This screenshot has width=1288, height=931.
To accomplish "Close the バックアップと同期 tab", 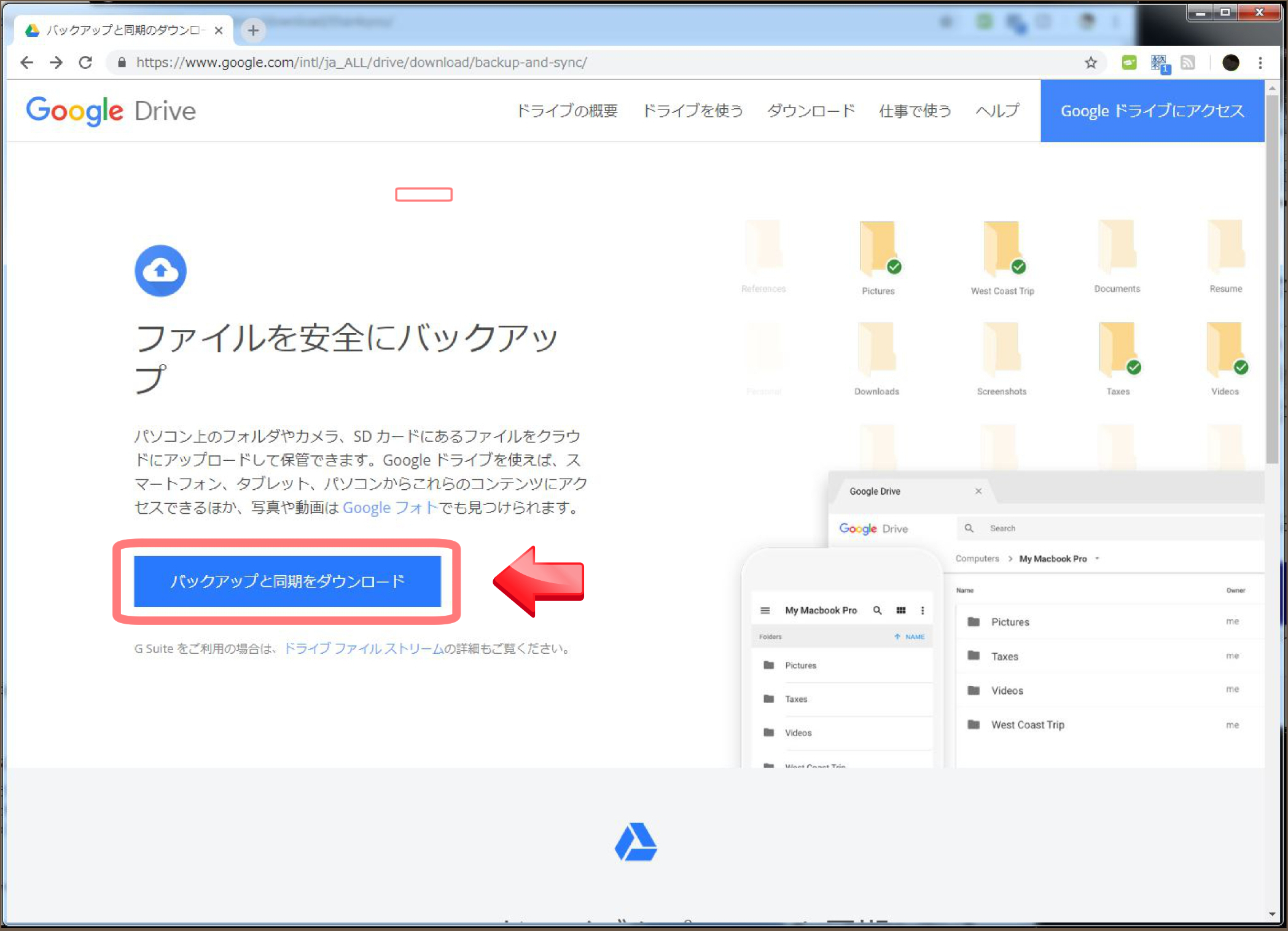I will click(219, 30).
